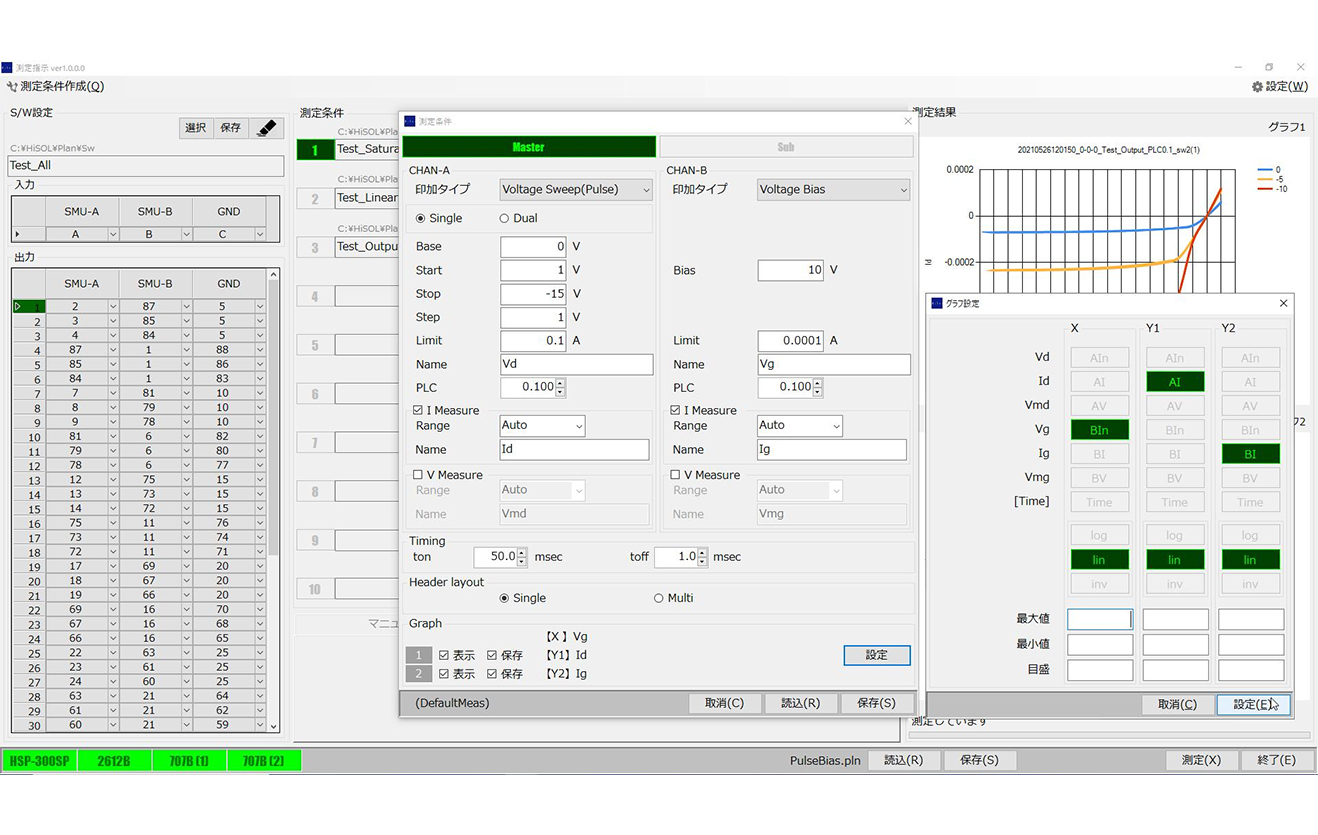
Task: Select Vg BIn for the X axis
Action: click(1100, 430)
